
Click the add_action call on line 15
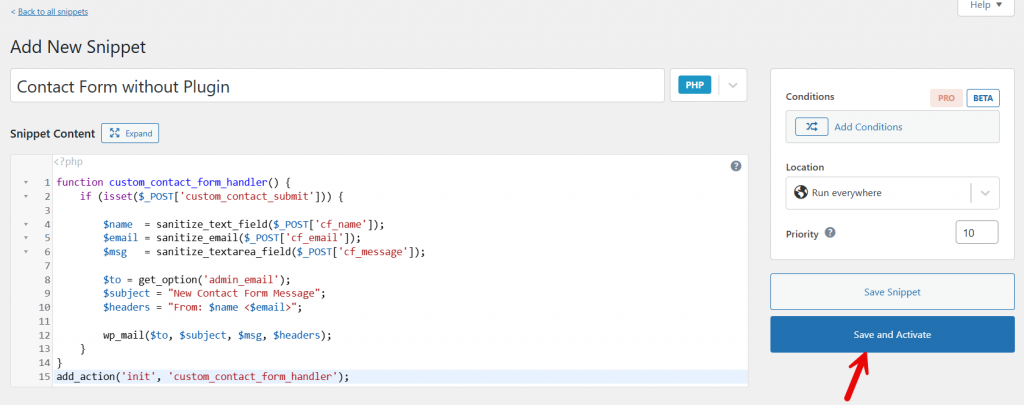coord(86,377)
